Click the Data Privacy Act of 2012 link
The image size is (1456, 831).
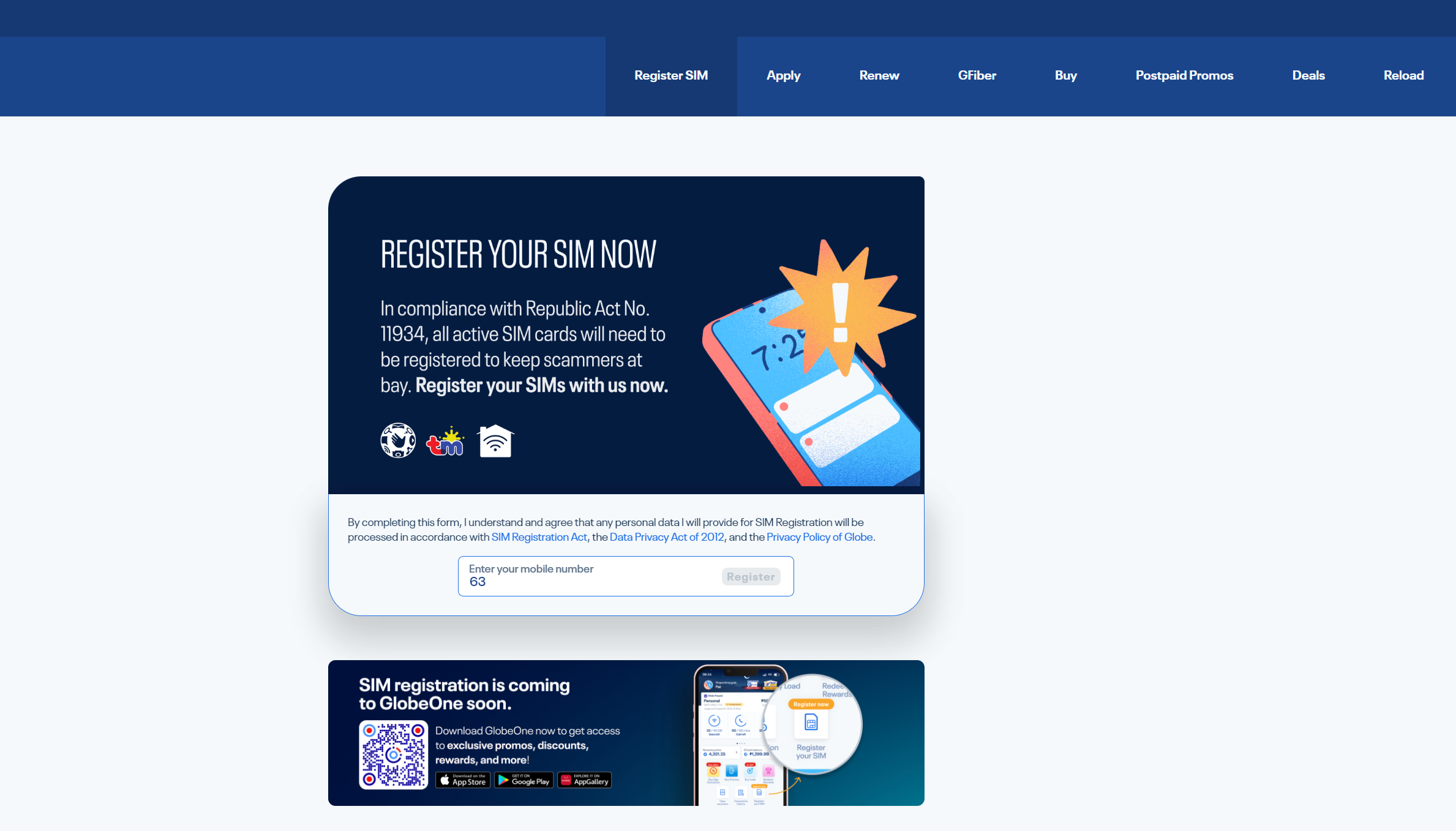point(666,537)
